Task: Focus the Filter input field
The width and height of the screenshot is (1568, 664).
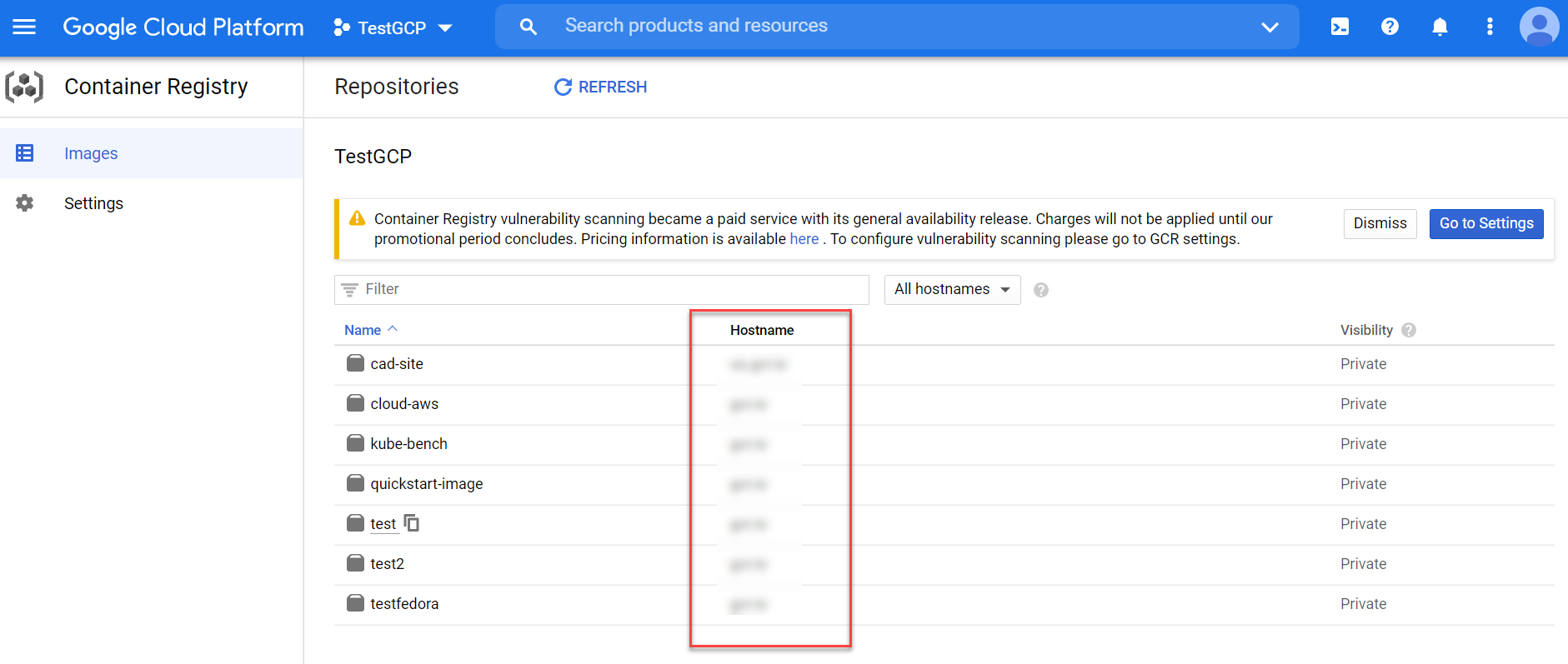Action: 602,289
